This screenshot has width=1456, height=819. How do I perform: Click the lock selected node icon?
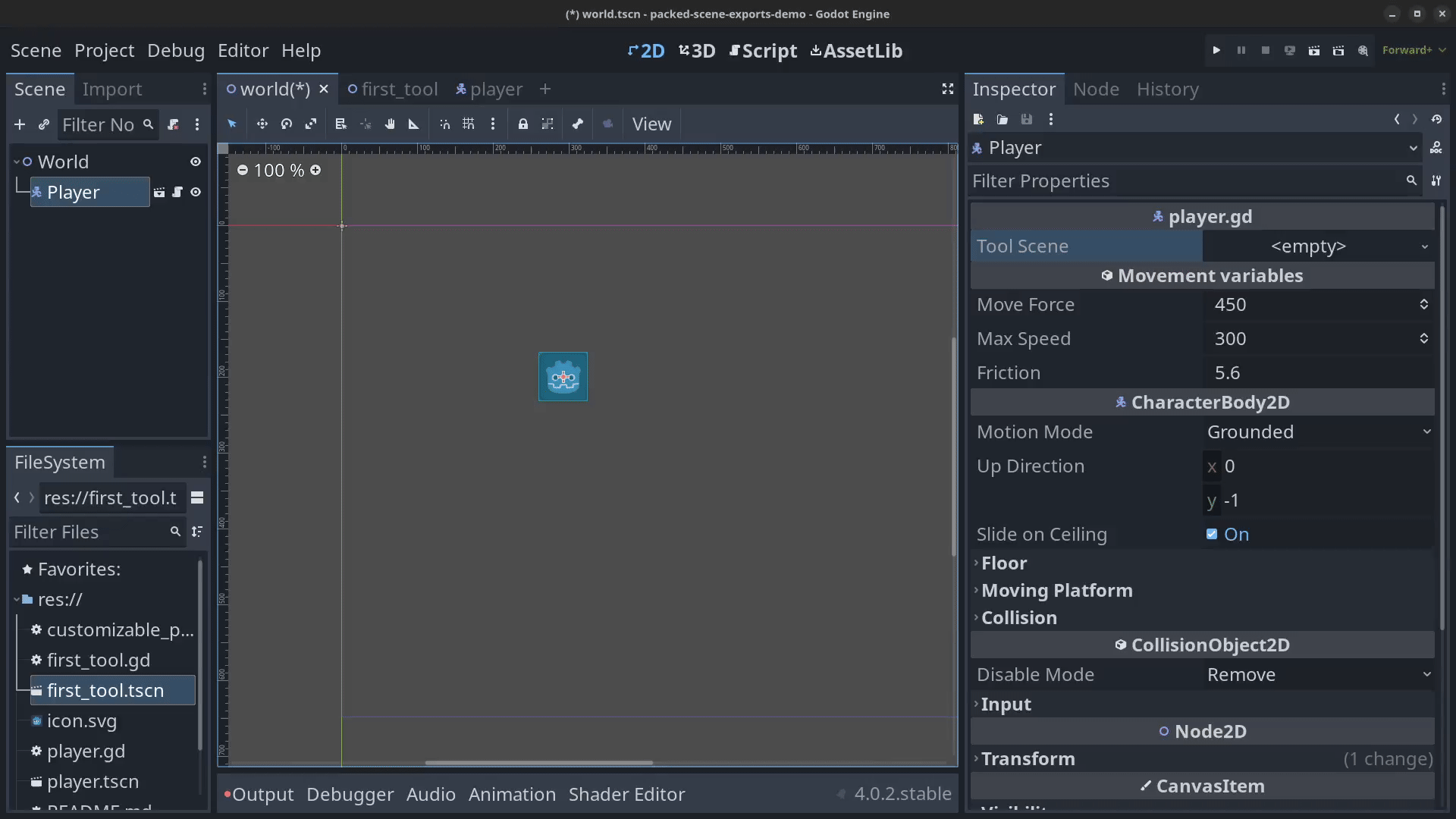coord(523,124)
